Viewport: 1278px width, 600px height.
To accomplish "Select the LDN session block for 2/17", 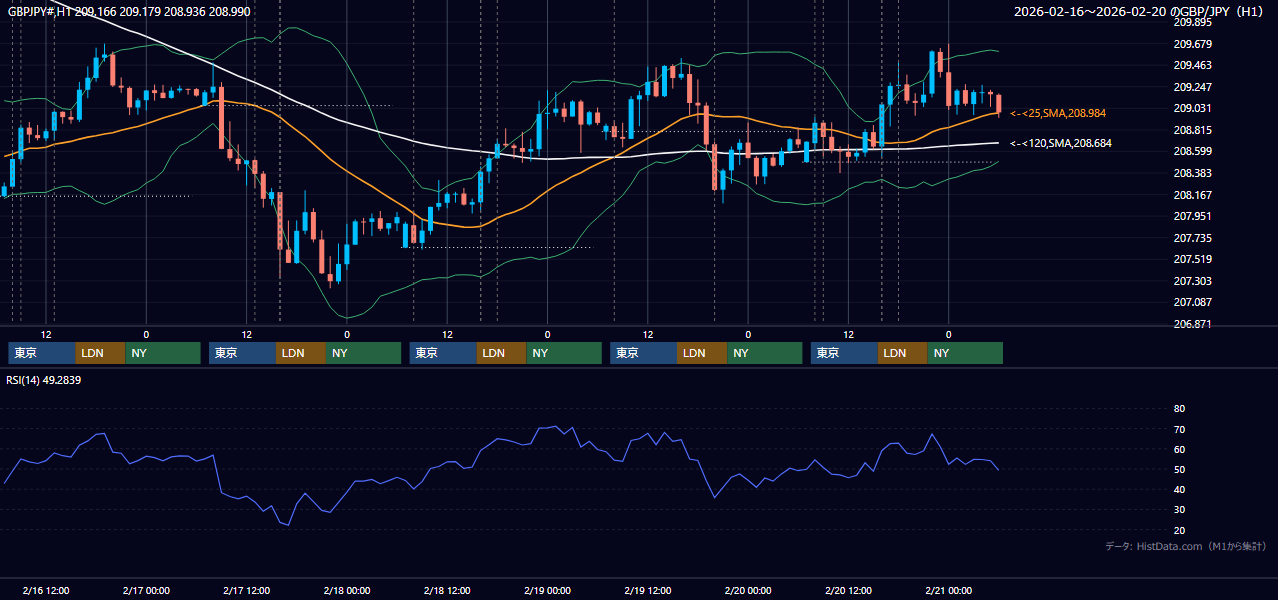I will 301,353.
